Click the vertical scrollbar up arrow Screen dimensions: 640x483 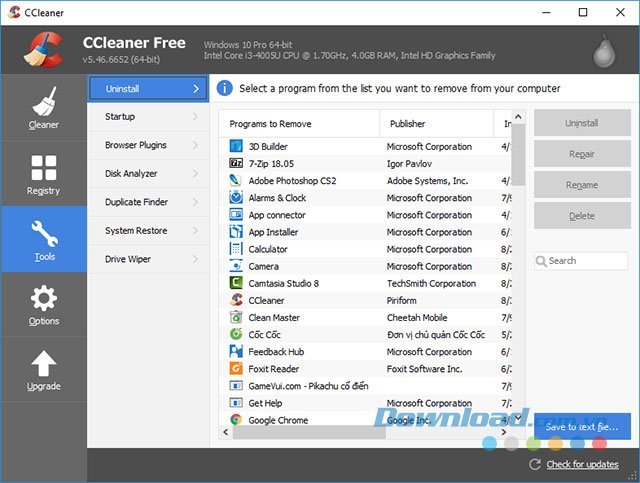point(518,117)
